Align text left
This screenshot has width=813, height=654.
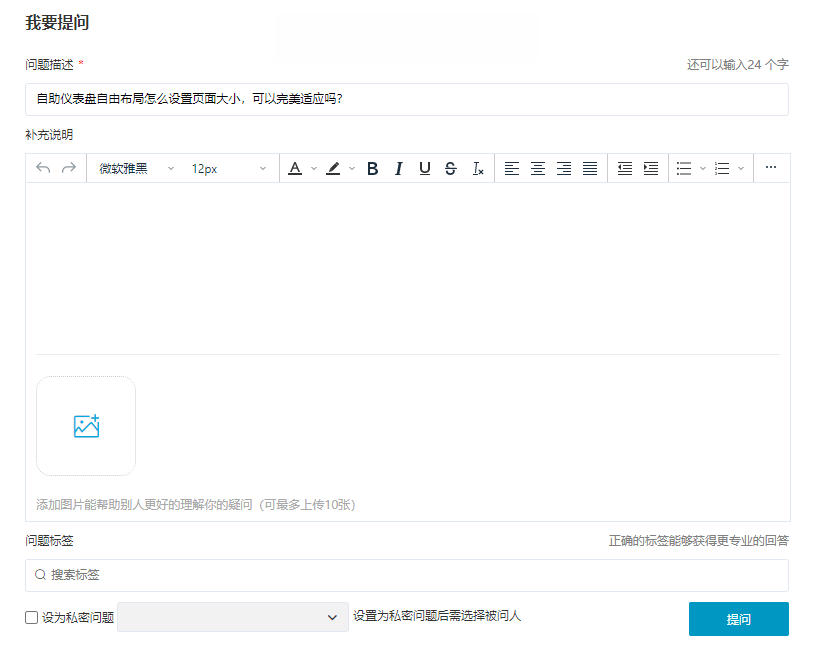[512, 169]
